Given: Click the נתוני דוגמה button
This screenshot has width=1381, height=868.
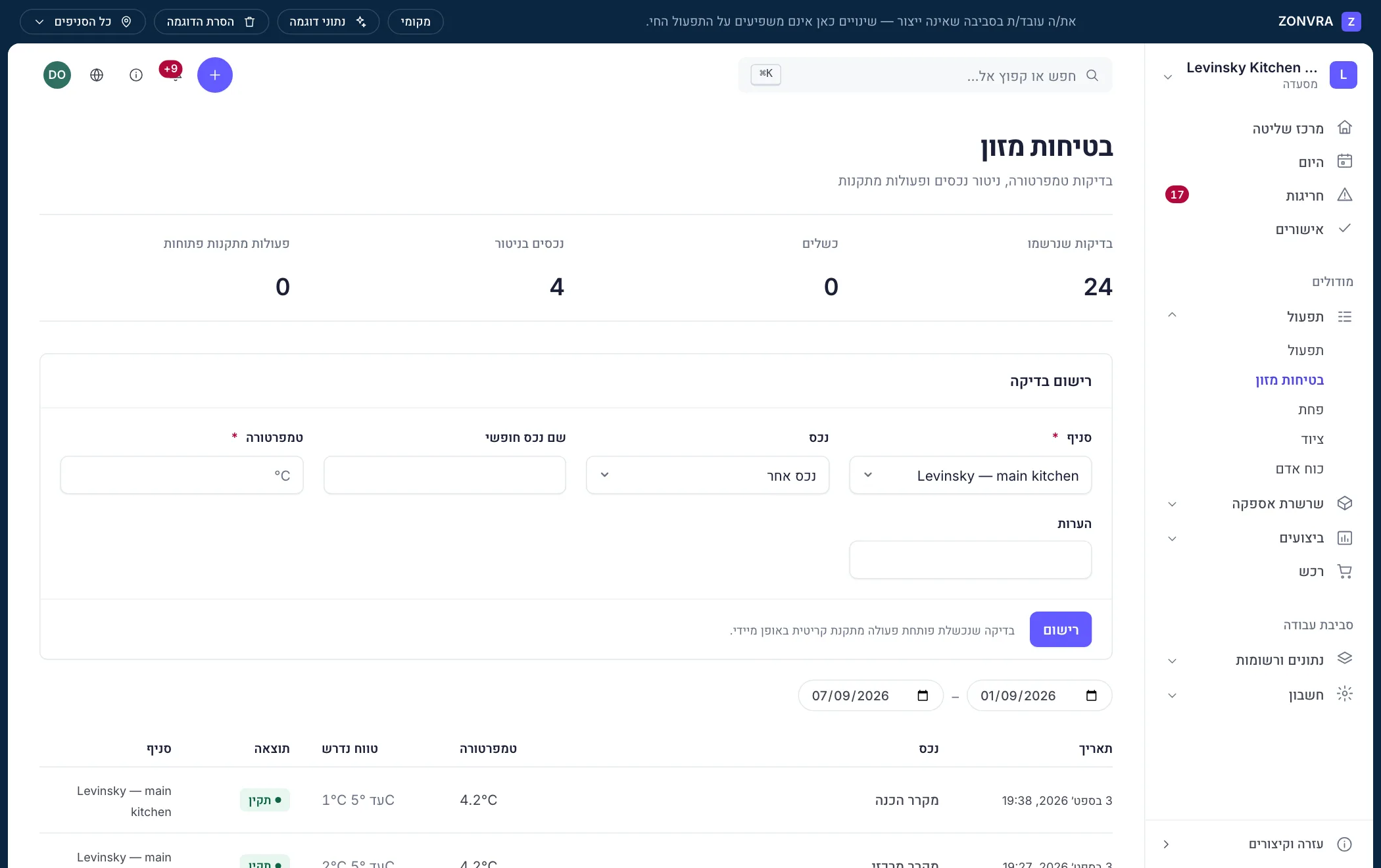Looking at the screenshot, I should click(x=328, y=22).
